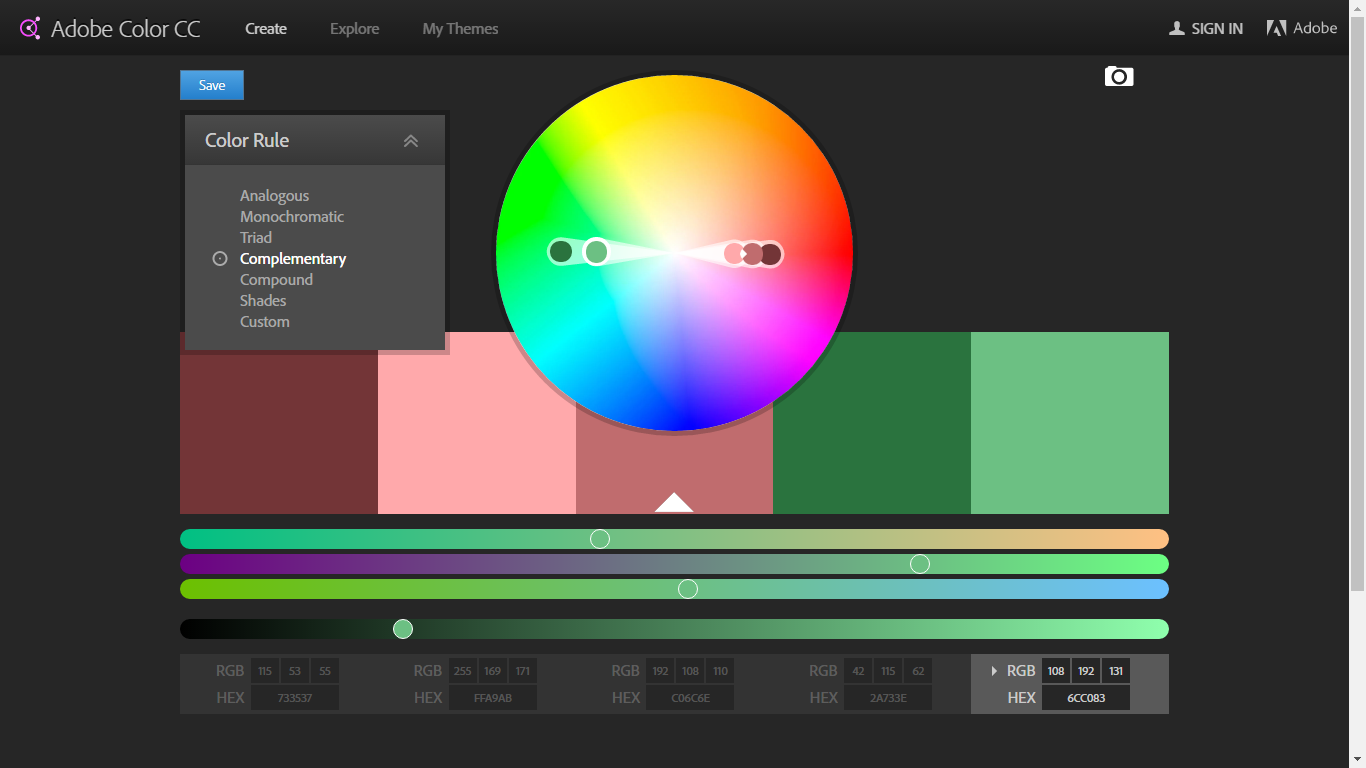1366x768 pixels.
Task: Click the red value field 255
Action: 463,671
